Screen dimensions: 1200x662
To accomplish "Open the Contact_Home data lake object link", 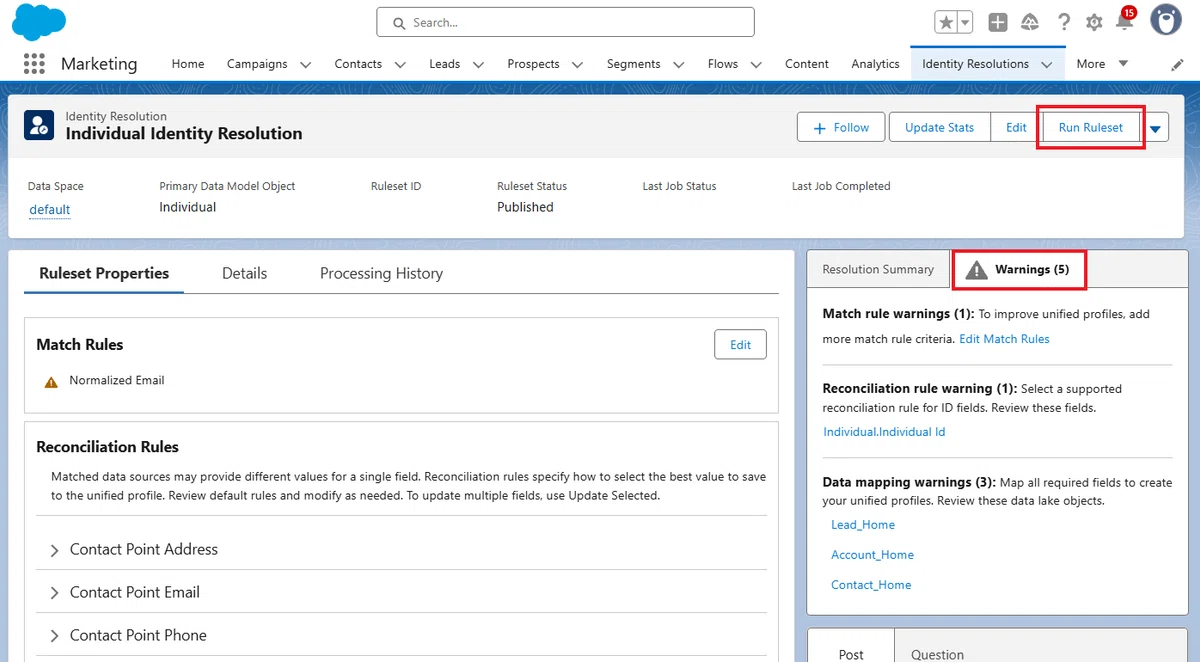I will [871, 585].
